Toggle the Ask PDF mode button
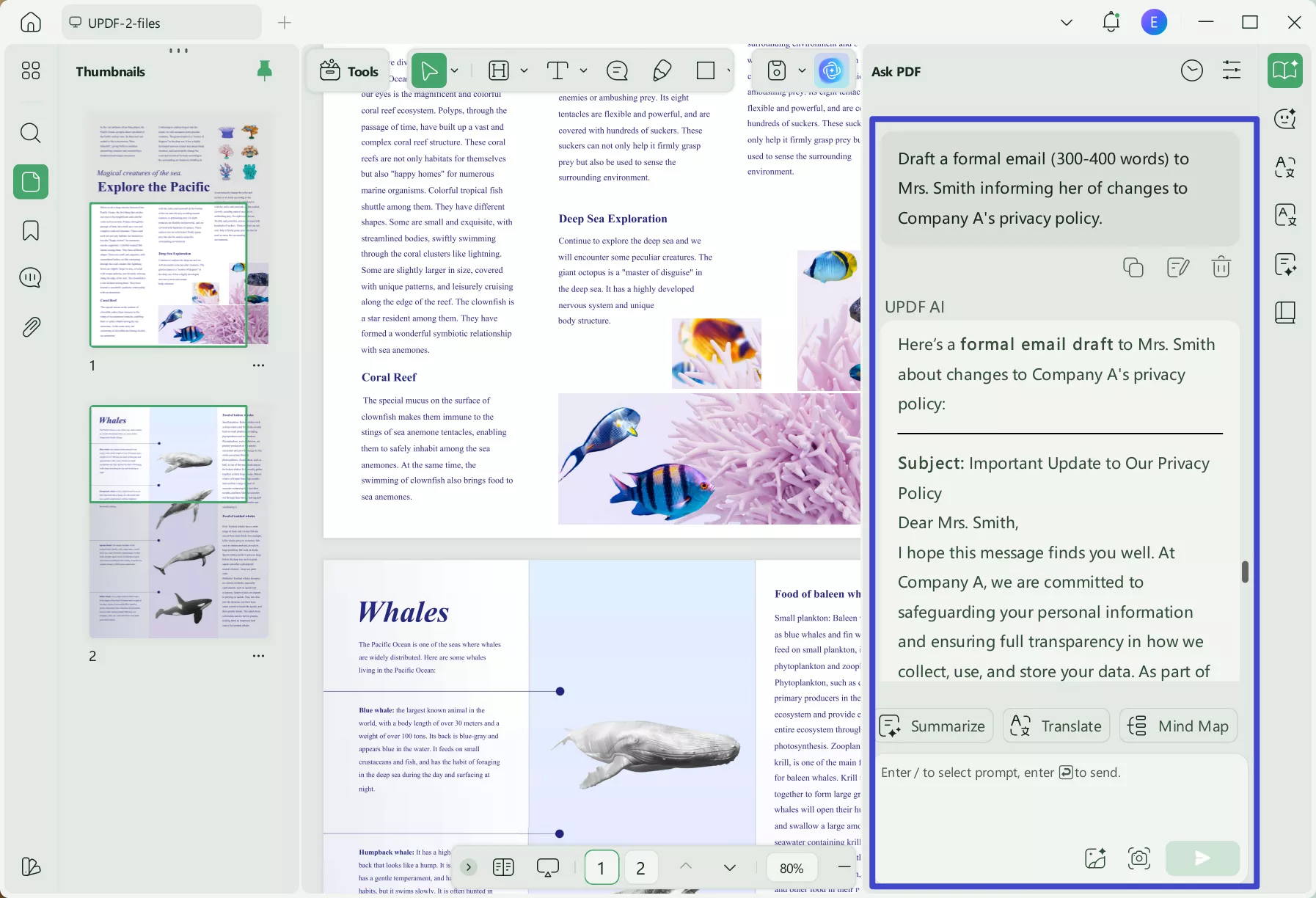1316x898 pixels. click(1284, 70)
